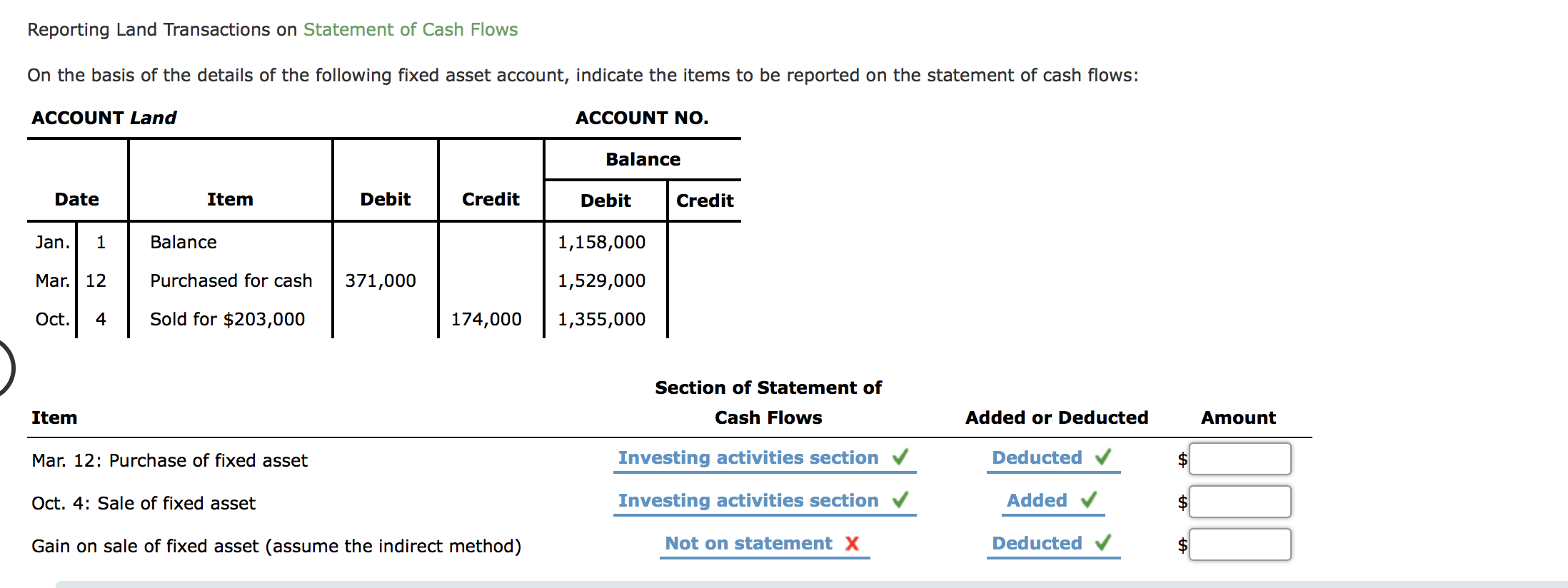Click the ACCOUNT Land heading
1568x588 pixels.
(x=104, y=118)
